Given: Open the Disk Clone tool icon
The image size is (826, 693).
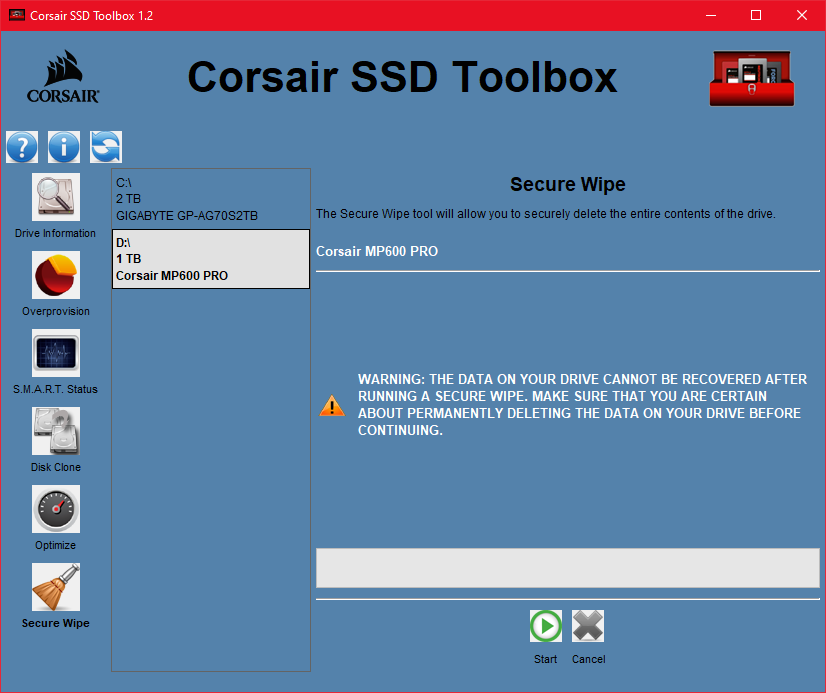Looking at the screenshot, I should point(56,431).
